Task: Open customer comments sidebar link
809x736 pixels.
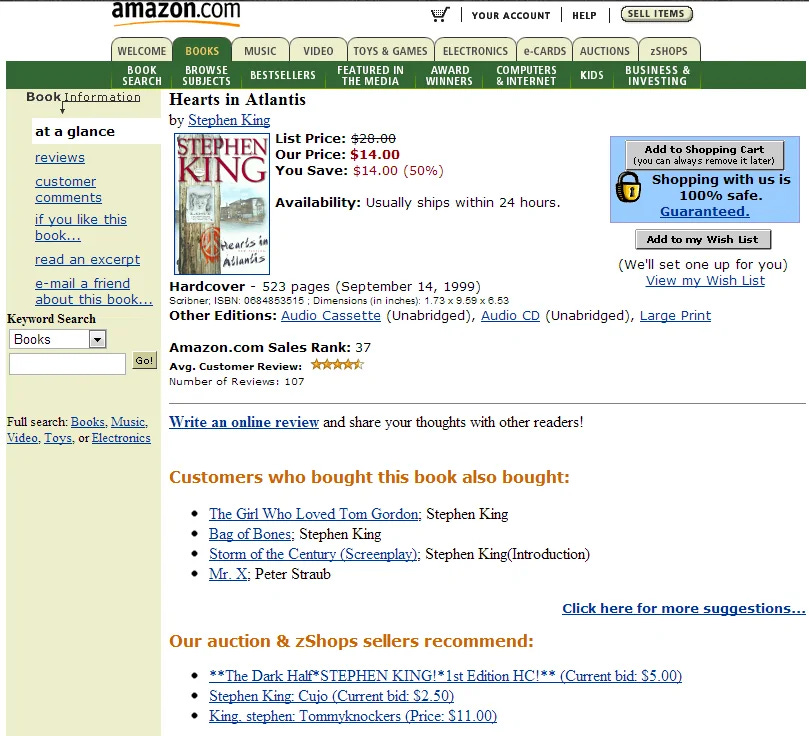Action: pyautogui.click(x=68, y=189)
